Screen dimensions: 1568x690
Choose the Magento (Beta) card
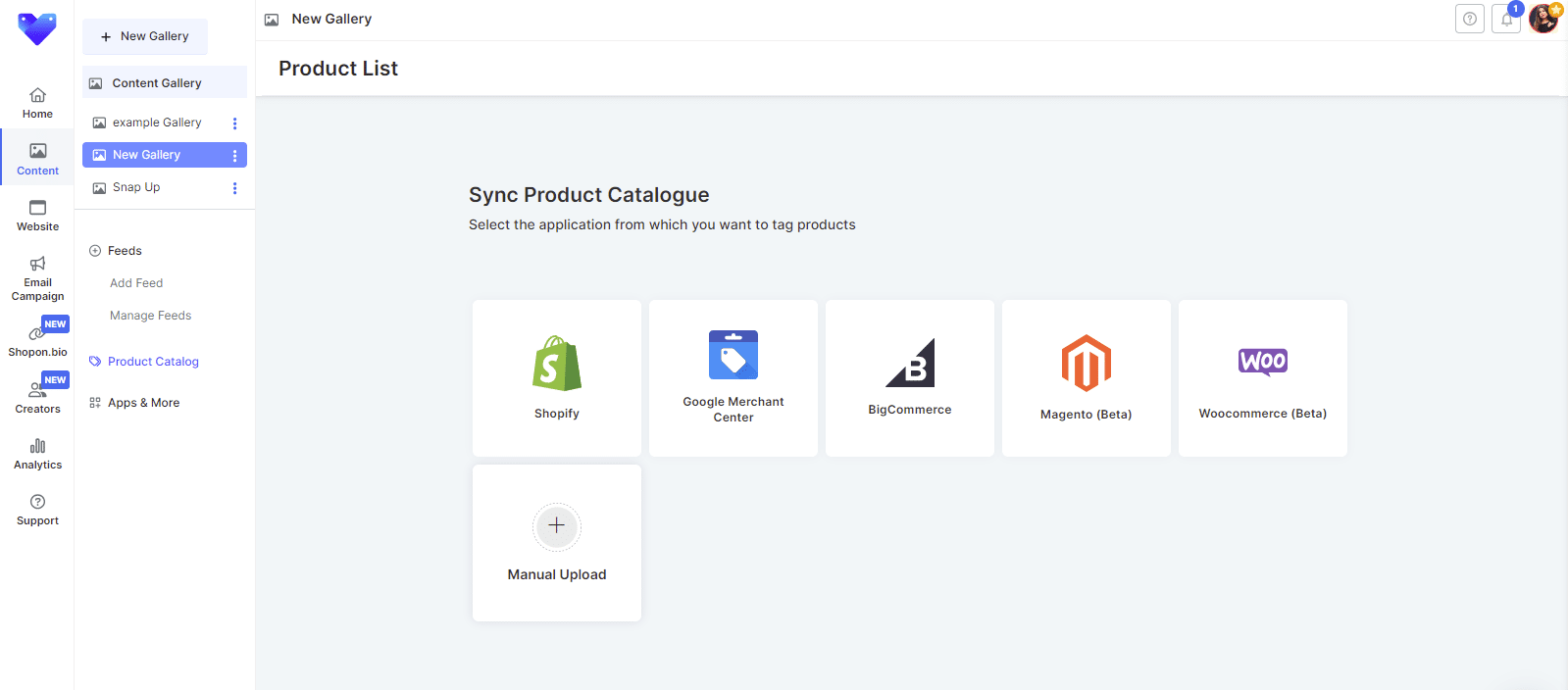pos(1086,378)
